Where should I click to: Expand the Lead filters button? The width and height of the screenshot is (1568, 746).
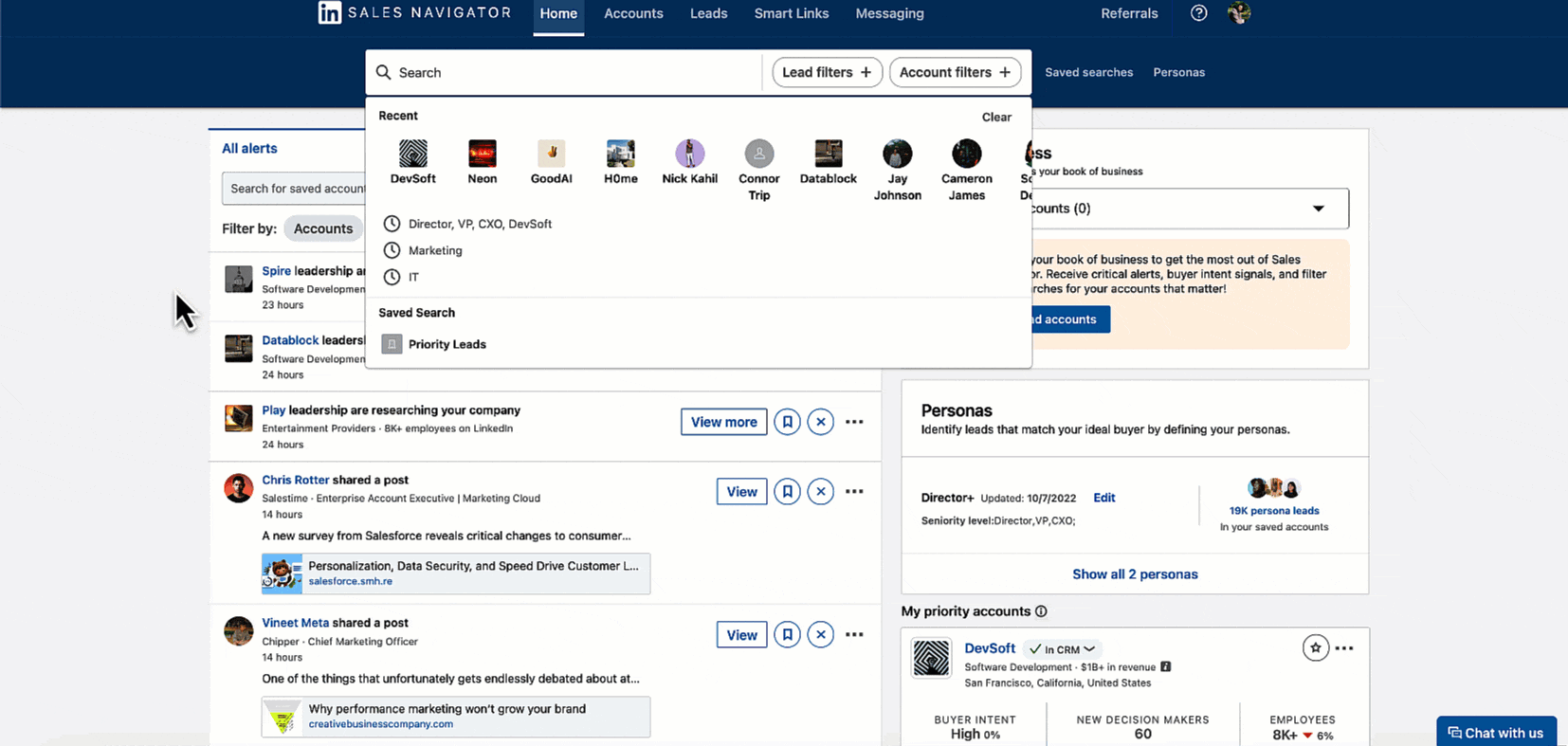827,72
